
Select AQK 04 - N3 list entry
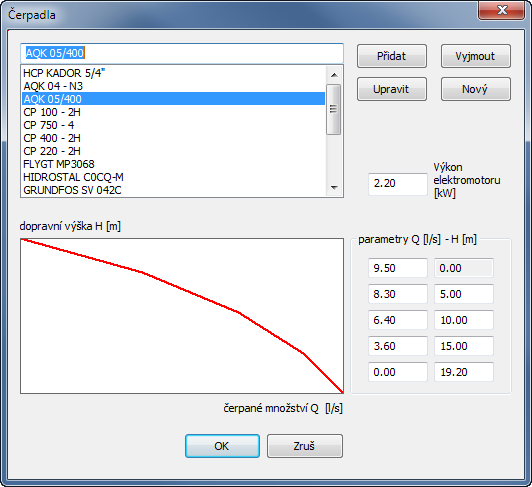[173, 86]
